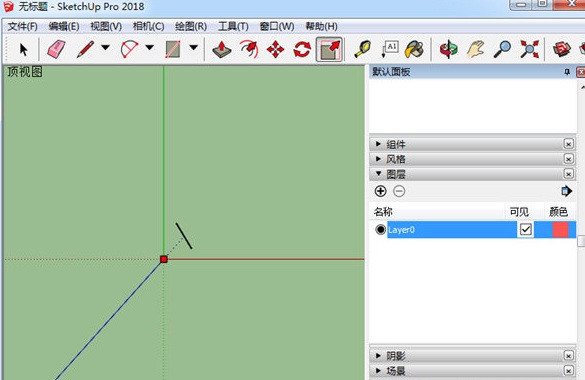Click Layer0 red color swatch
The width and height of the screenshot is (585, 380).
pos(560,229)
